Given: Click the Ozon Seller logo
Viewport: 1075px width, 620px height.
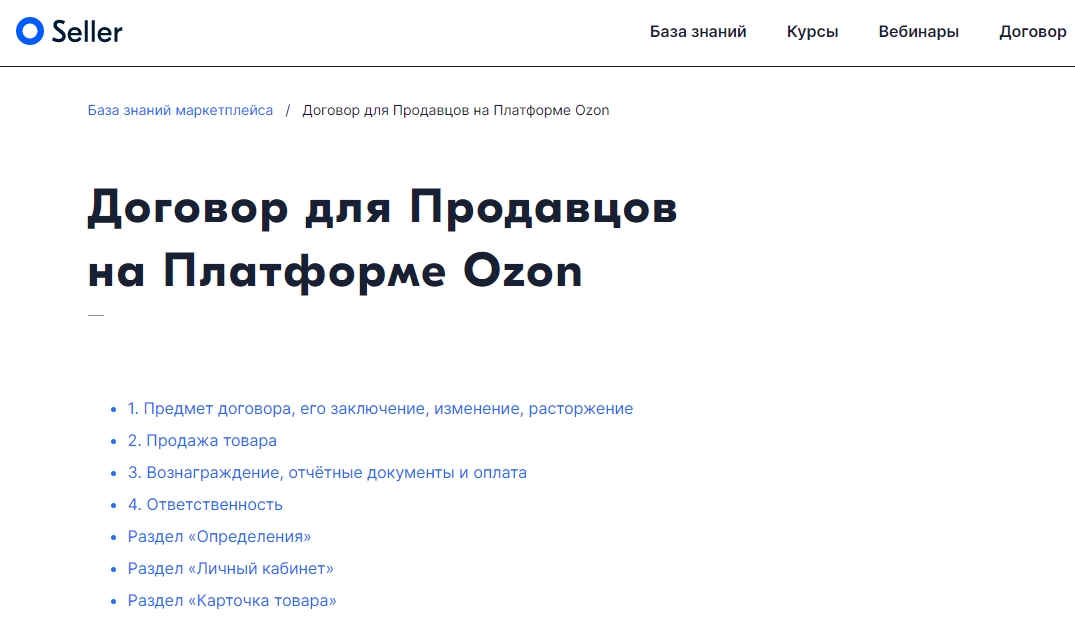Looking at the screenshot, I should coord(69,32).
